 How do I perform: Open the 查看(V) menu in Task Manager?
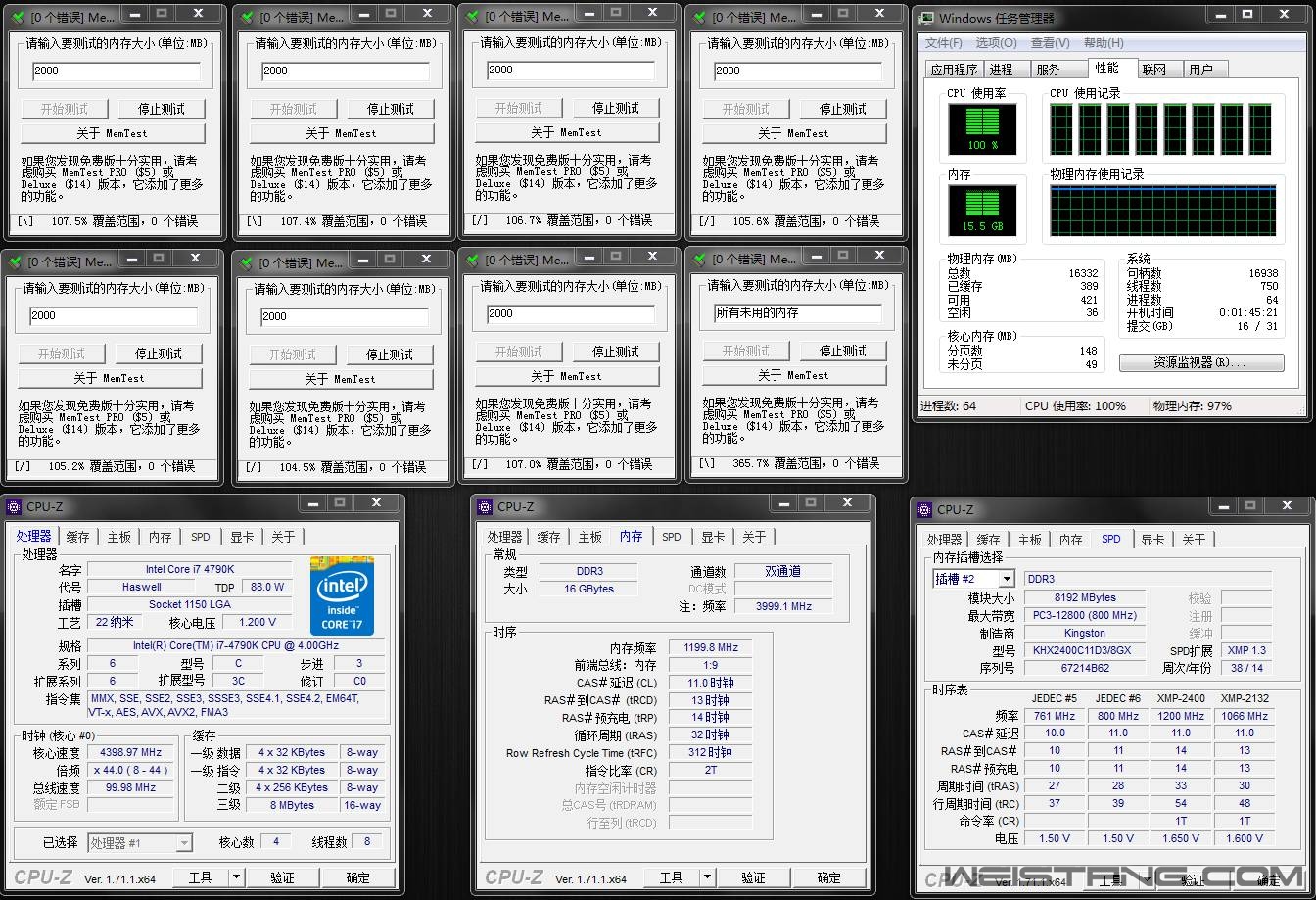pyautogui.click(x=1050, y=43)
